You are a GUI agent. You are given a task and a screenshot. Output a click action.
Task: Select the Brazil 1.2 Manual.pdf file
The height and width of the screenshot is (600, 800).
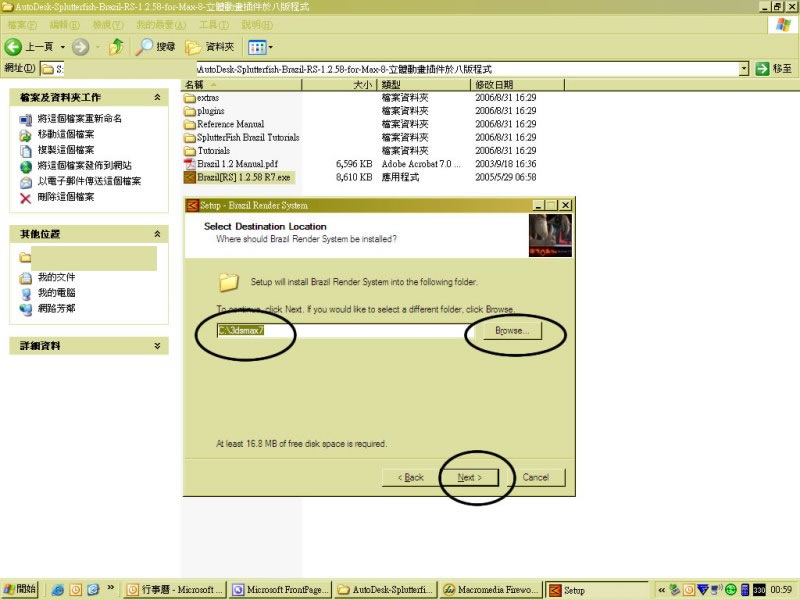(x=232, y=164)
